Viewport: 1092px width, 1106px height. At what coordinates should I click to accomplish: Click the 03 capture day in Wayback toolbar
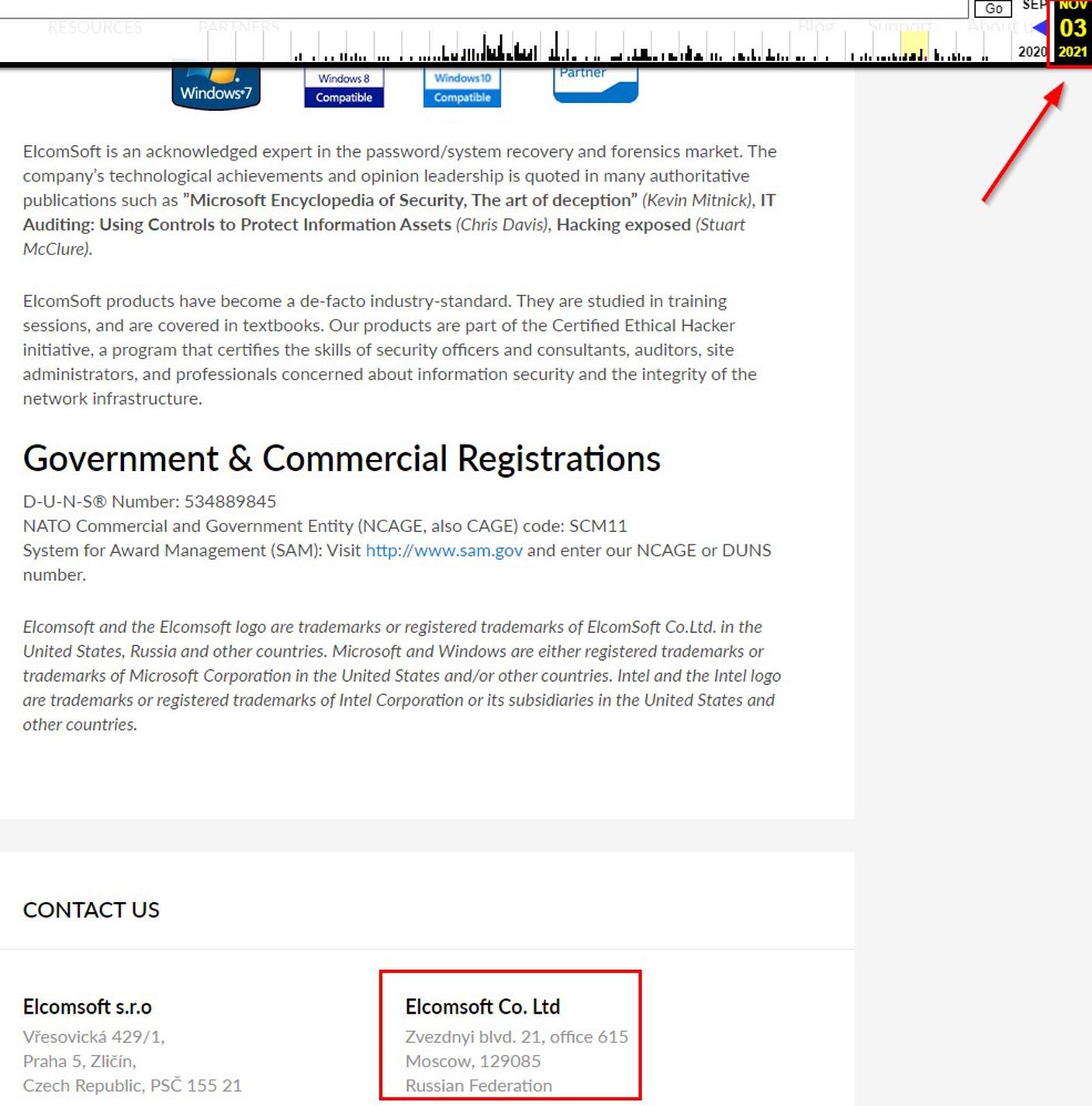coord(1073,28)
